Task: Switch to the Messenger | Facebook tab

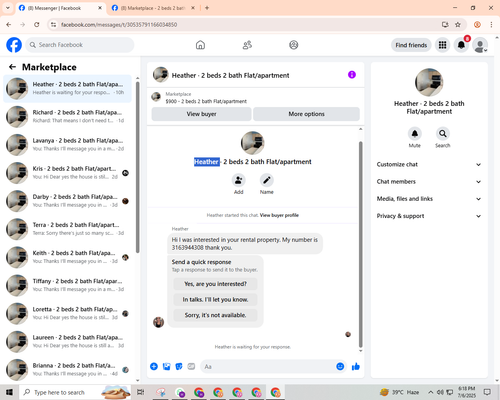Action: click(61, 8)
